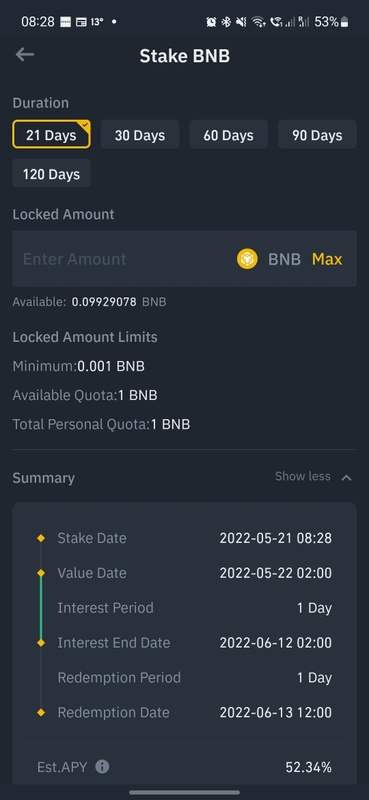Tap the battery status icon

(345, 21)
